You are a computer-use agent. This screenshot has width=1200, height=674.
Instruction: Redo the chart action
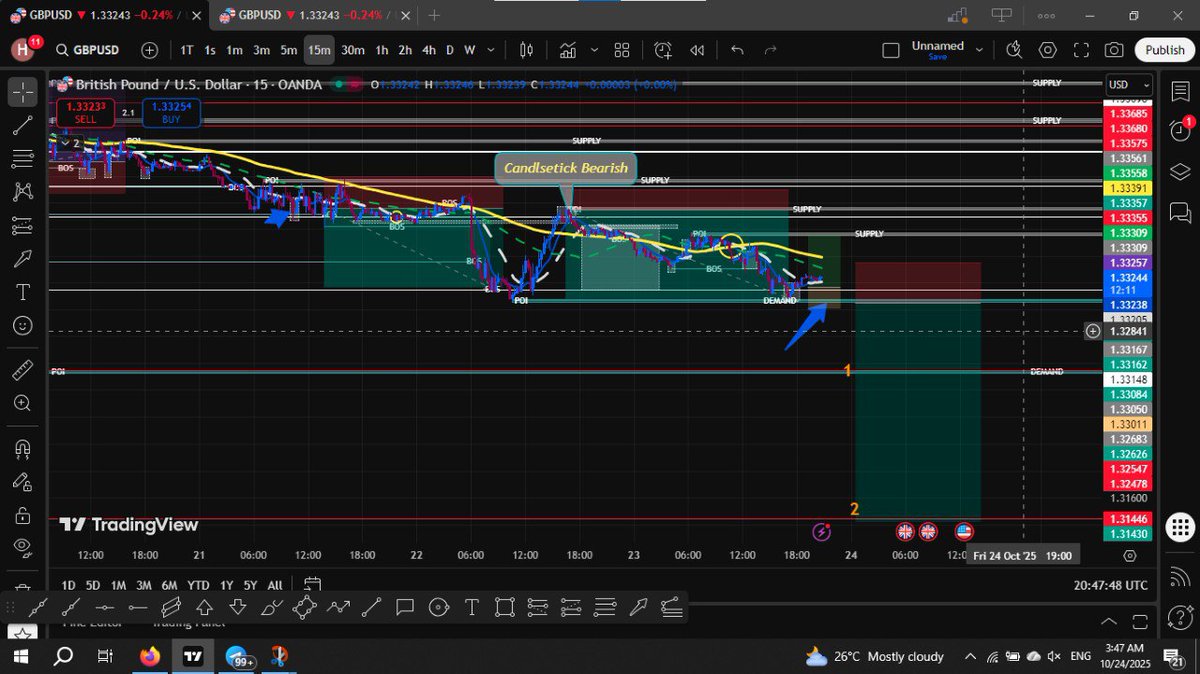tap(770, 50)
